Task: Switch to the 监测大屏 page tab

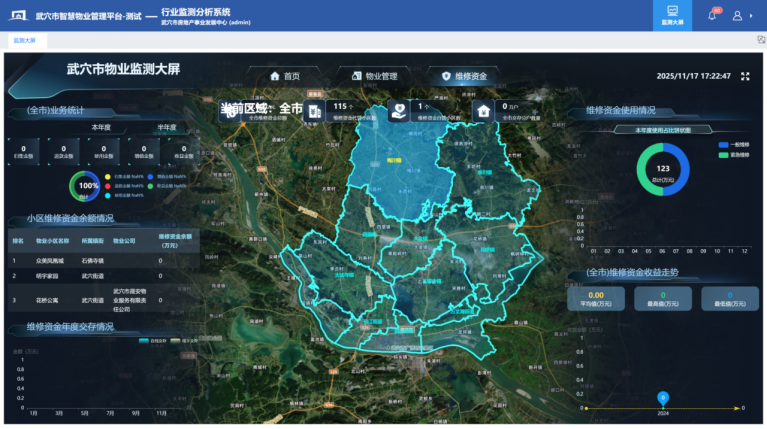Action: tap(24, 41)
